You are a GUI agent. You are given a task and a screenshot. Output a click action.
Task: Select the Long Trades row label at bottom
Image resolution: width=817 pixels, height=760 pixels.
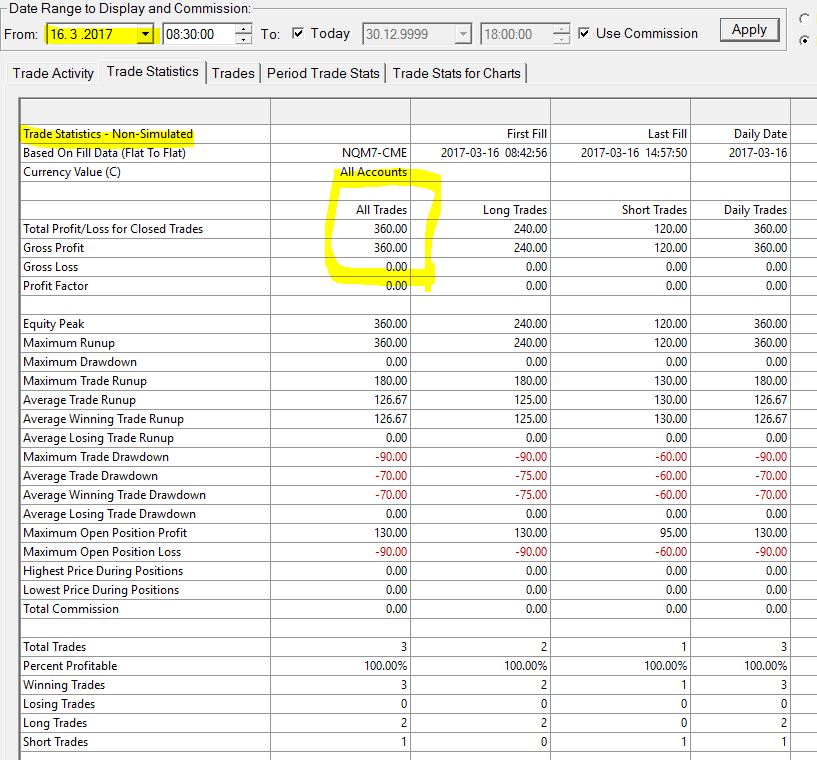(x=55, y=724)
